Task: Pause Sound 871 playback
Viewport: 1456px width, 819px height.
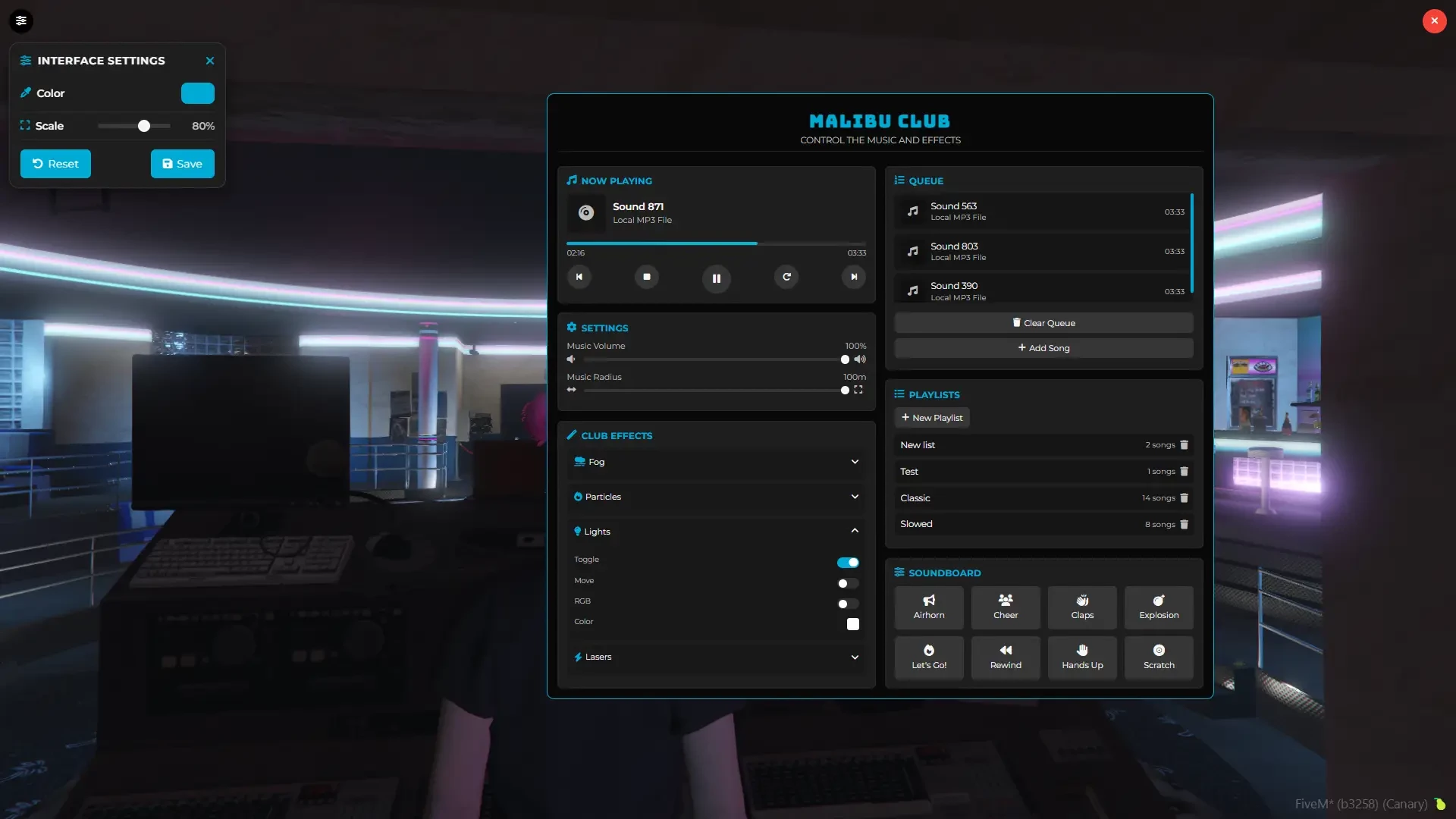Action: pyautogui.click(x=717, y=278)
